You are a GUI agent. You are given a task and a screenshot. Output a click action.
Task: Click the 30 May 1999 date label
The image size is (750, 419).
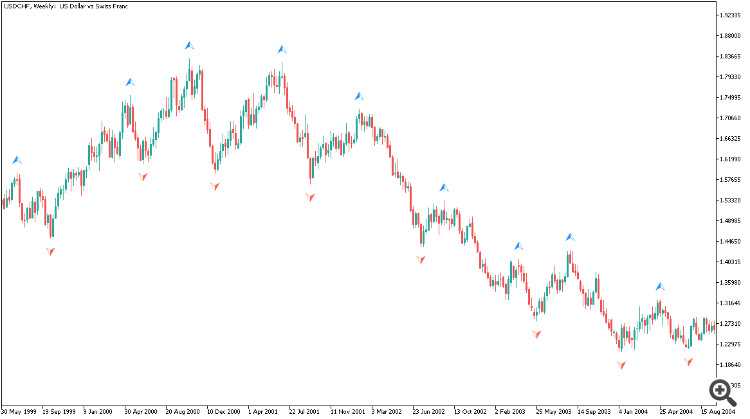pos(19,411)
